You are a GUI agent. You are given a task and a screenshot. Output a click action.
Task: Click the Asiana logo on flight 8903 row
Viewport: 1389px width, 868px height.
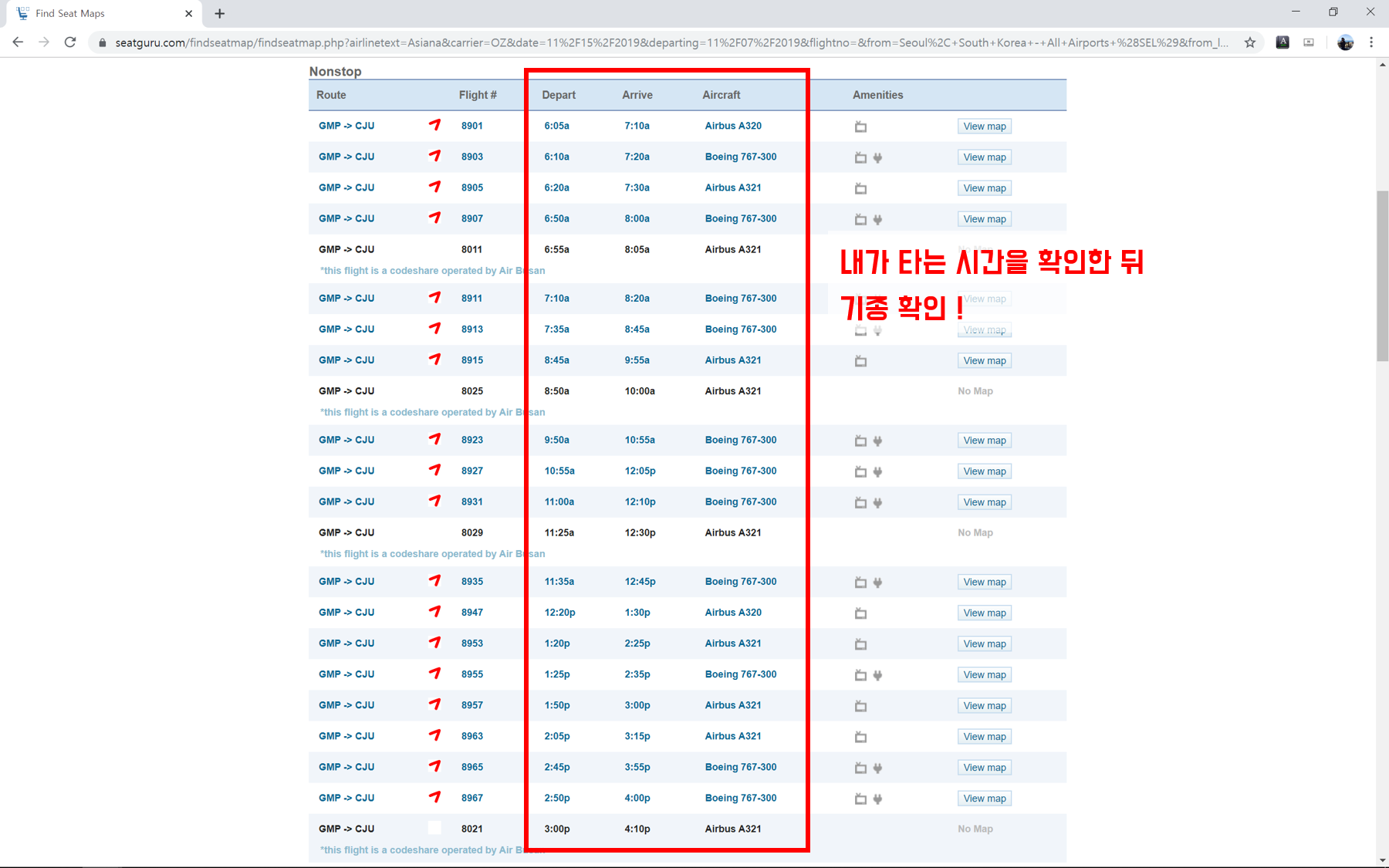tap(435, 156)
